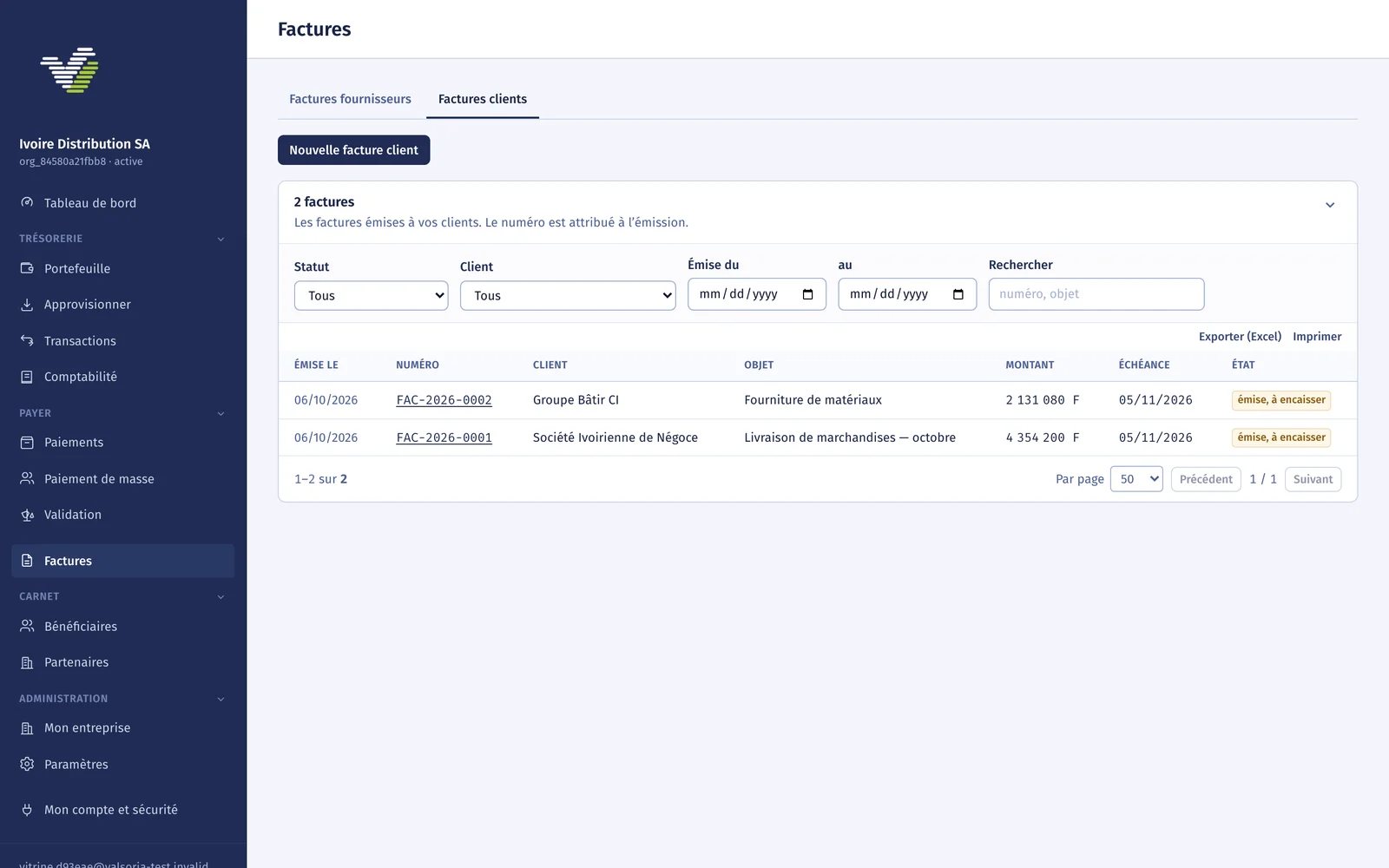This screenshot has width=1389, height=868.
Task: Switch to Factures fournisseurs tab
Action: (350, 99)
